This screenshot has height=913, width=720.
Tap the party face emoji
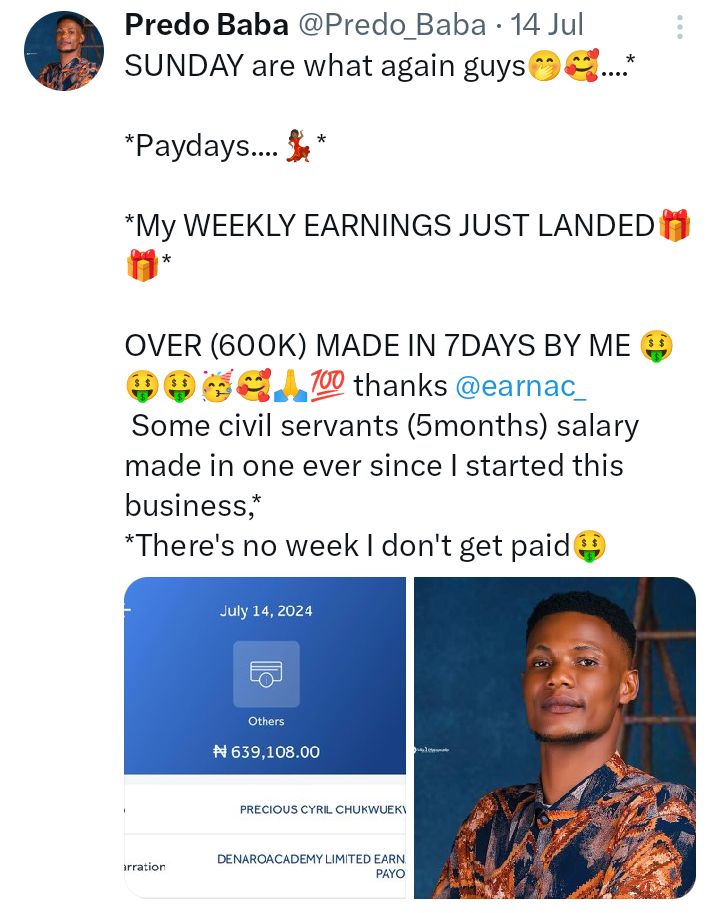[217, 385]
